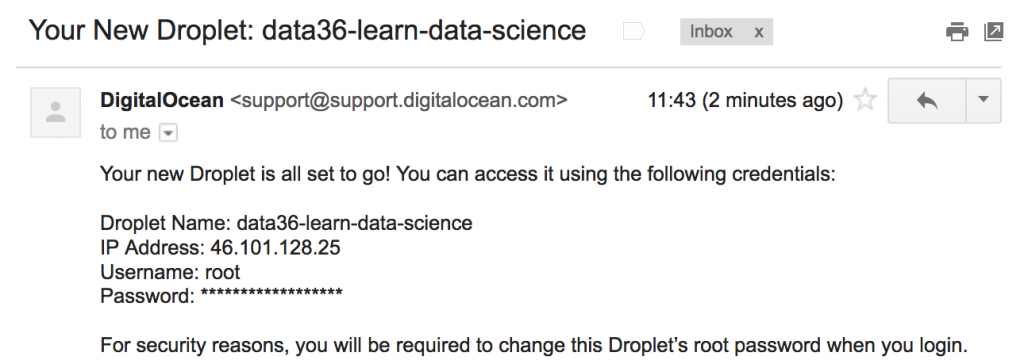Image resolution: width=1024 pixels, height=360 pixels.
Task: Click the masked password asterisks
Action: coord(272,294)
